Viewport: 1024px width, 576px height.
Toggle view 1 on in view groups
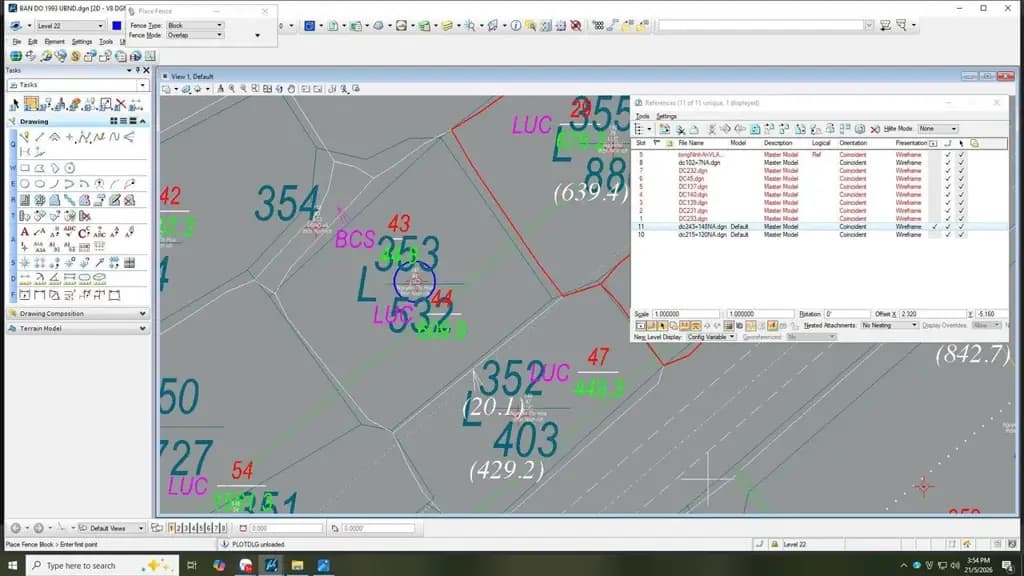pos(172,528)
